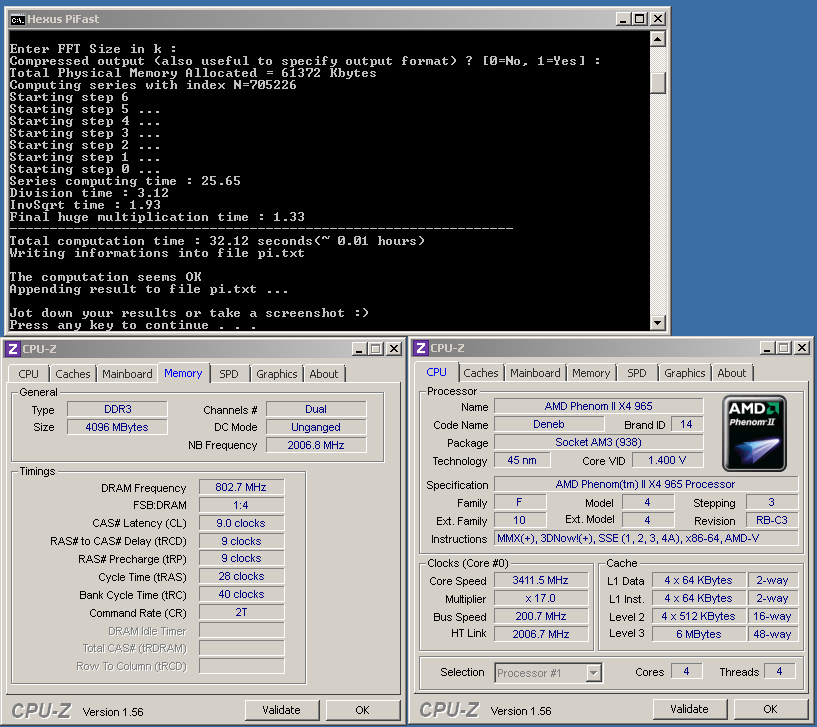817x727 pixels.
Task: Click the Technology 45 nm value
Action: 522,460
